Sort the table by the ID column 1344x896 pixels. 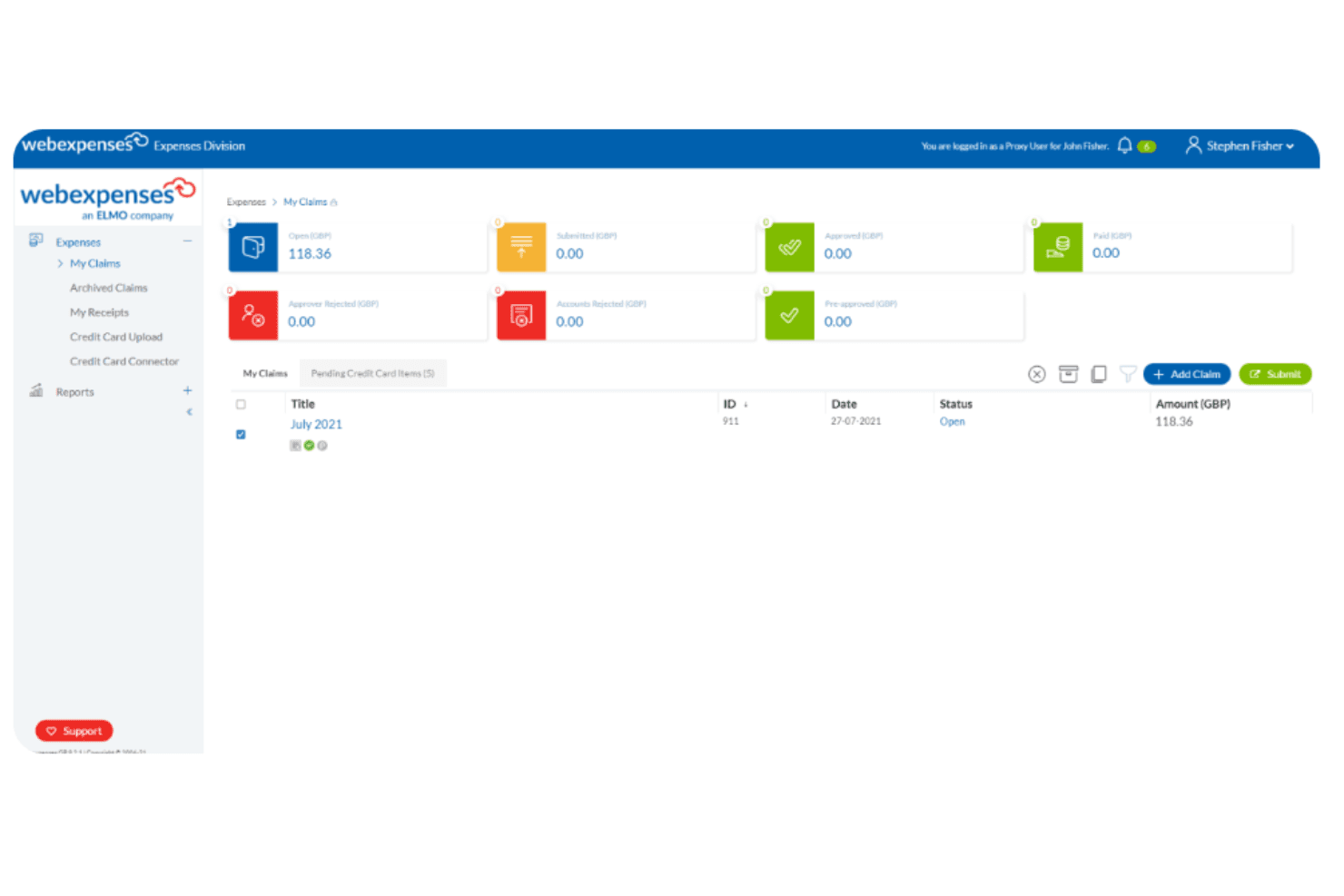pyautogui.click(x=735, y=404)
